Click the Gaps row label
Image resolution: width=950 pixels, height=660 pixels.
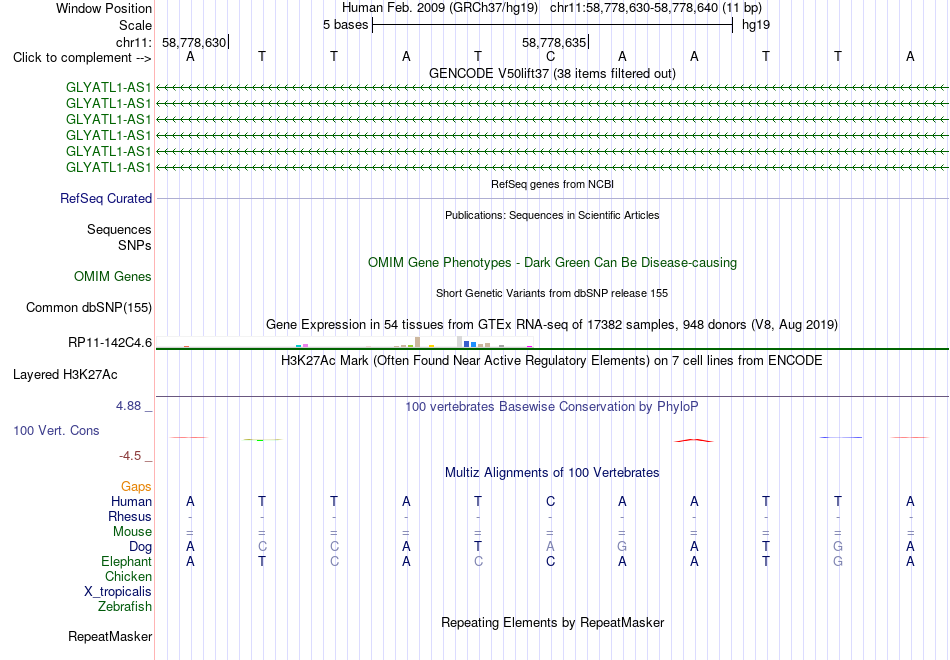(136, 486)
